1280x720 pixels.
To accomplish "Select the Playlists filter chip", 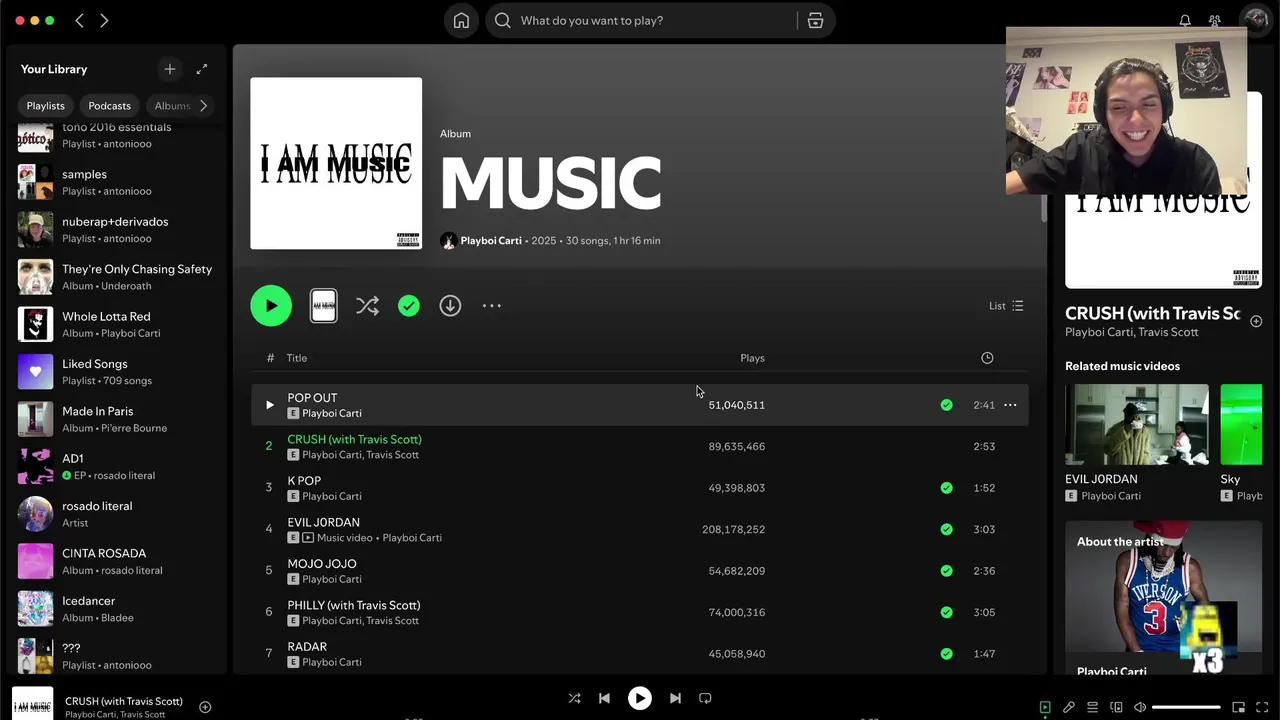I will (45, 105).
